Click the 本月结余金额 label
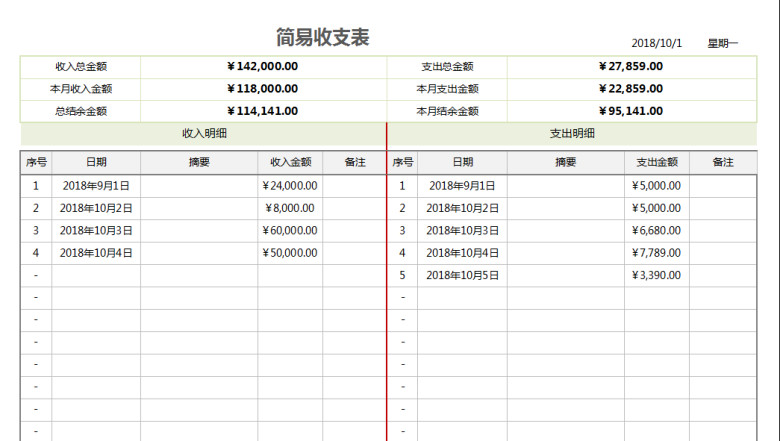Screen dimensions: 780x441 [x=447, y=111]
